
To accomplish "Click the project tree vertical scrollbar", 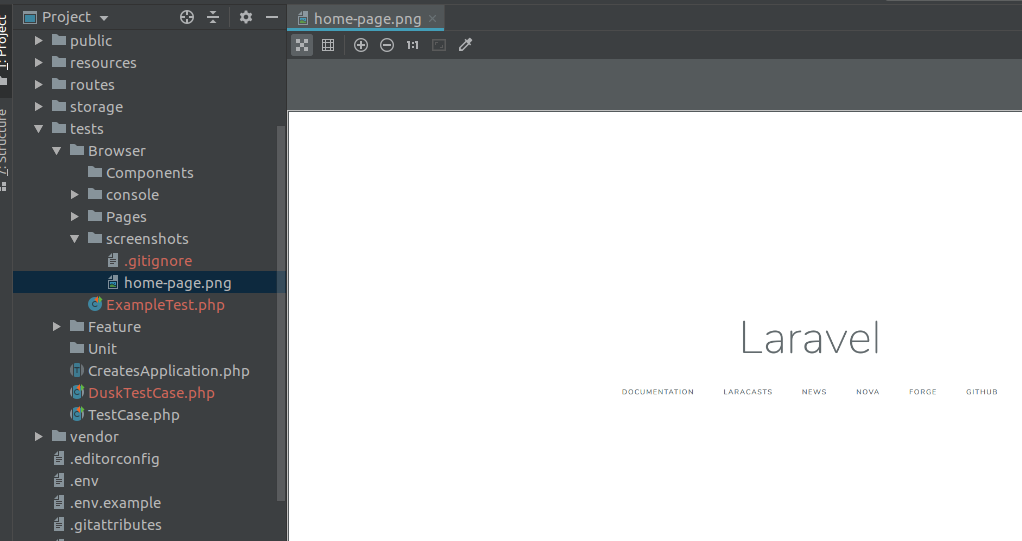I will pyautogui.click(x=281, y=313).
